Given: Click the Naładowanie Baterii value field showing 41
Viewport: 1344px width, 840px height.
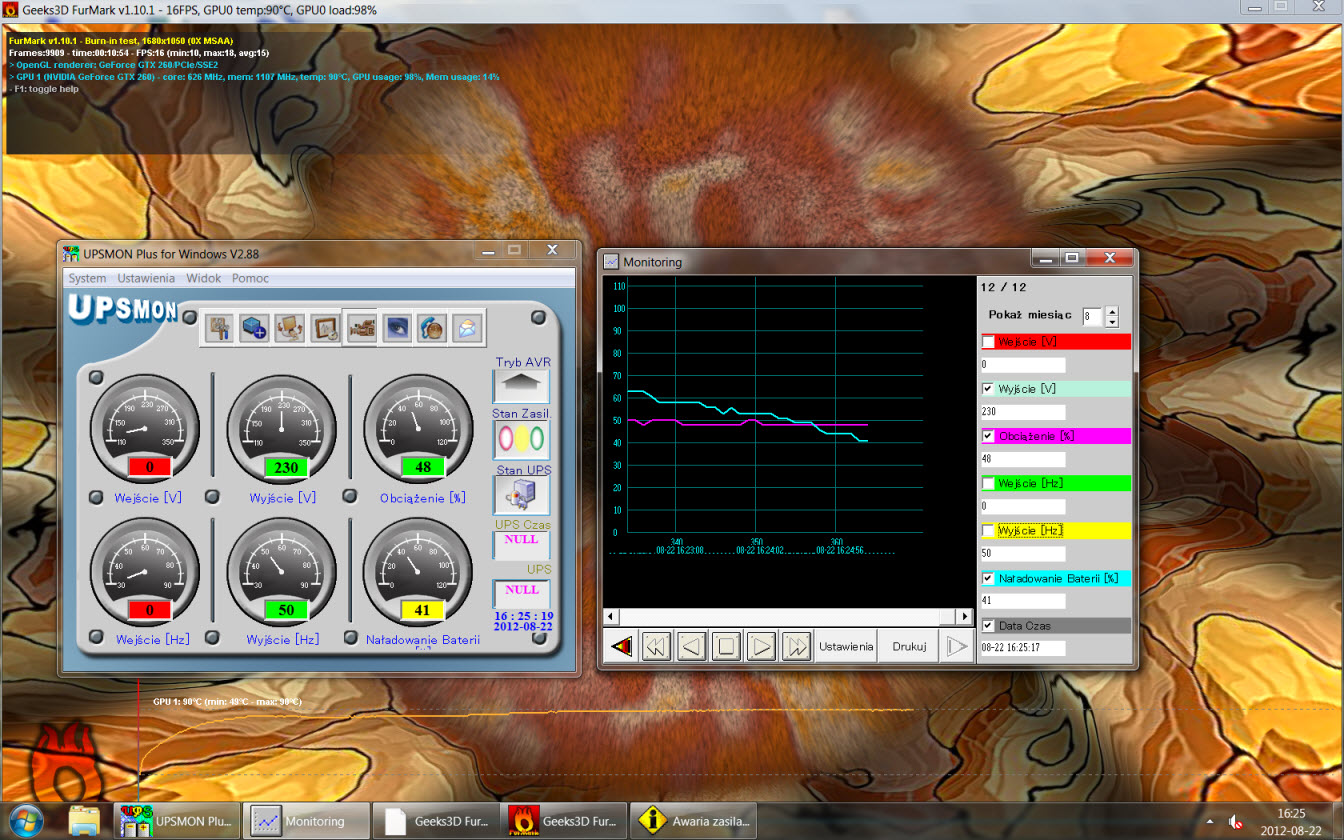Looking at the screenshot, I should [x=1023, y=601].
